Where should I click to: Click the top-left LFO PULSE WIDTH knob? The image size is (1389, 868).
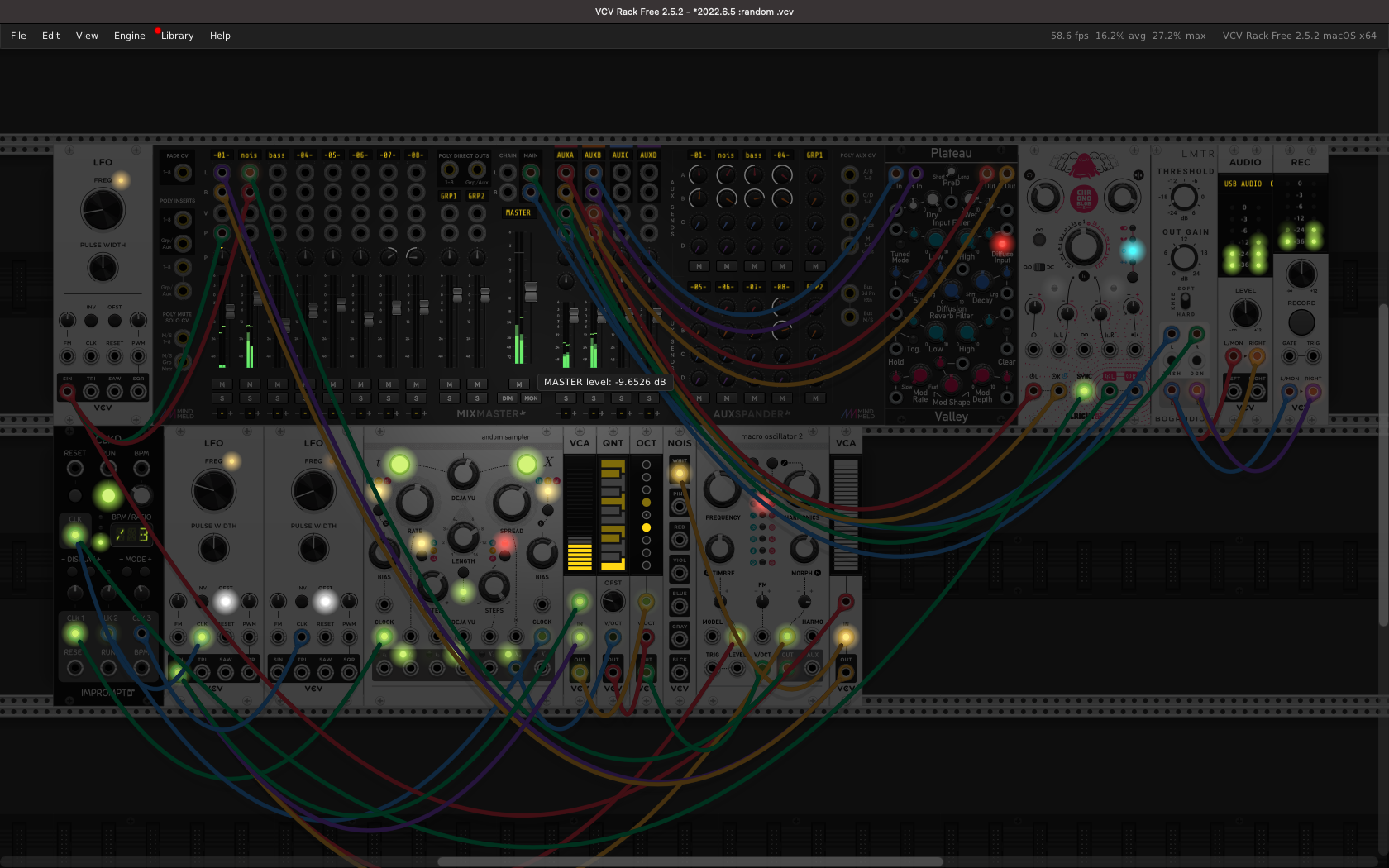coord(103,267)
